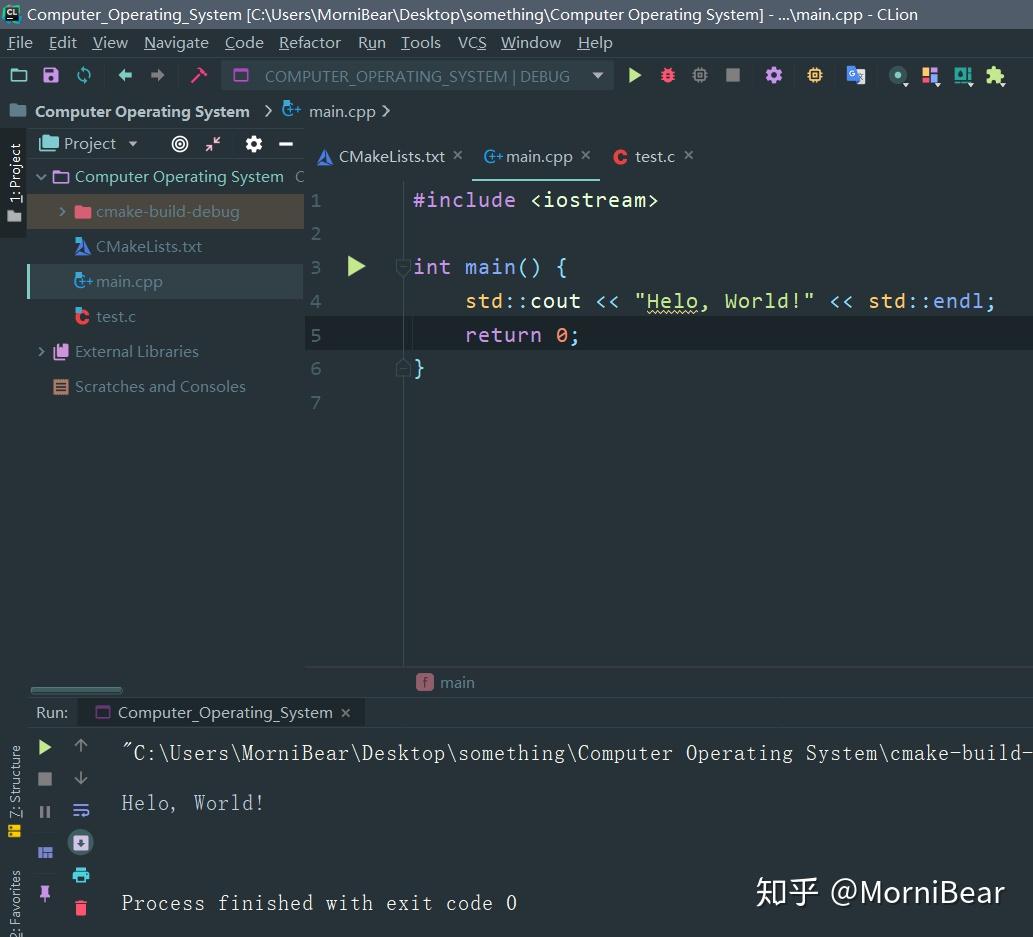Enable scroll to end in console
The image size is (1033, 937).
[80, 843]
